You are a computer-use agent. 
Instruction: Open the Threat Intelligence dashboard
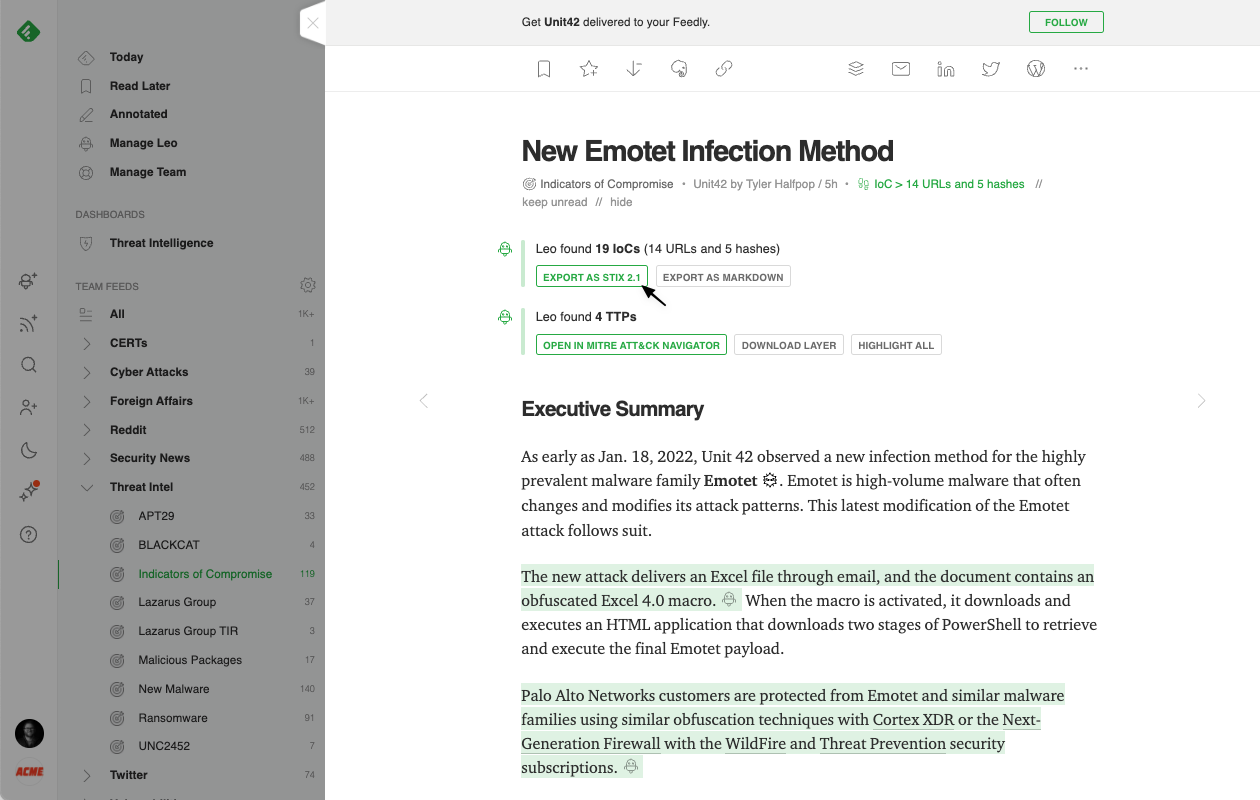tap(161, 243)
